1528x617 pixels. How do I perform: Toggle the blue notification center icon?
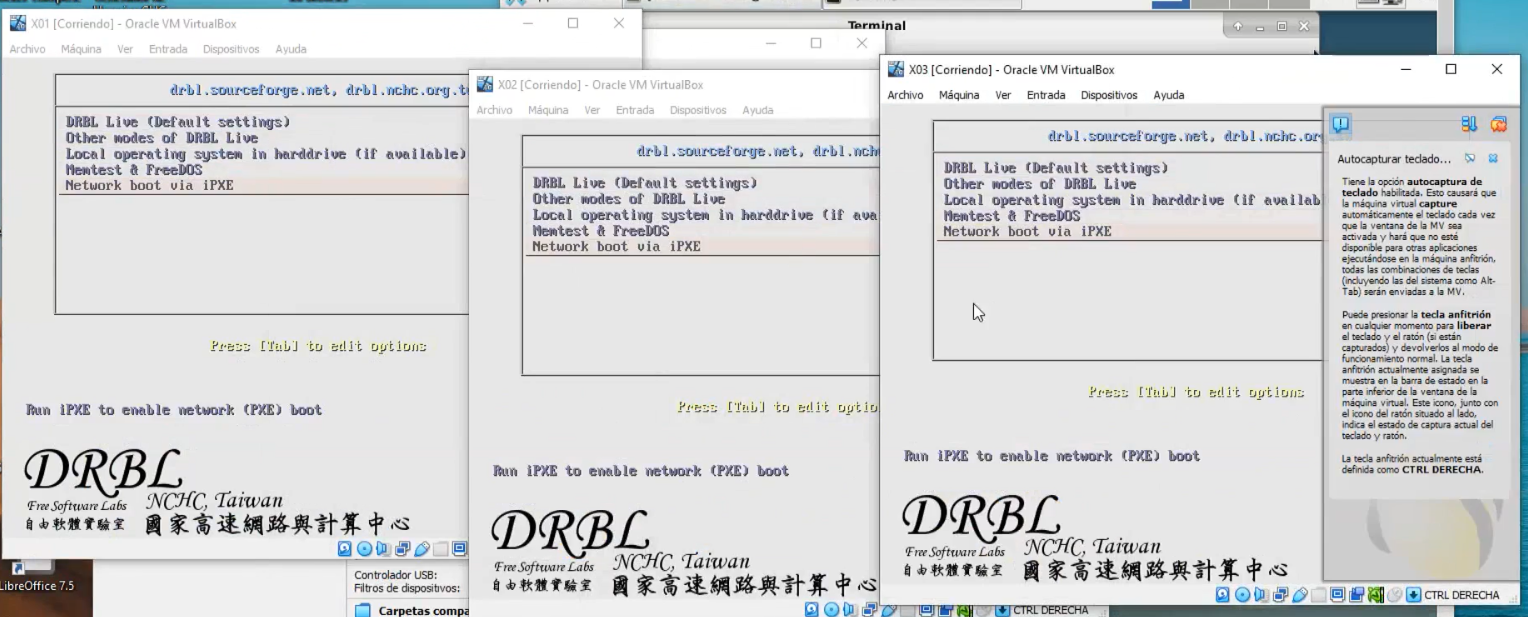tap(1340, 124)
